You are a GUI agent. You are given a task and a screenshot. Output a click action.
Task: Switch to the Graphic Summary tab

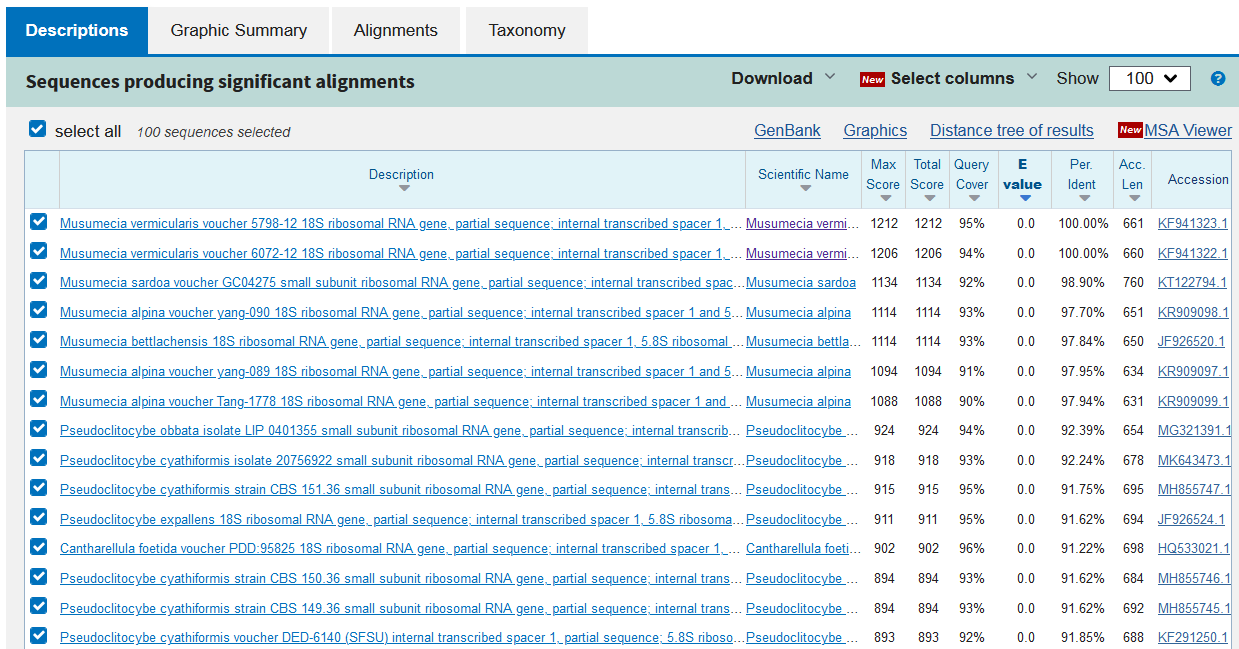point(239,30)
